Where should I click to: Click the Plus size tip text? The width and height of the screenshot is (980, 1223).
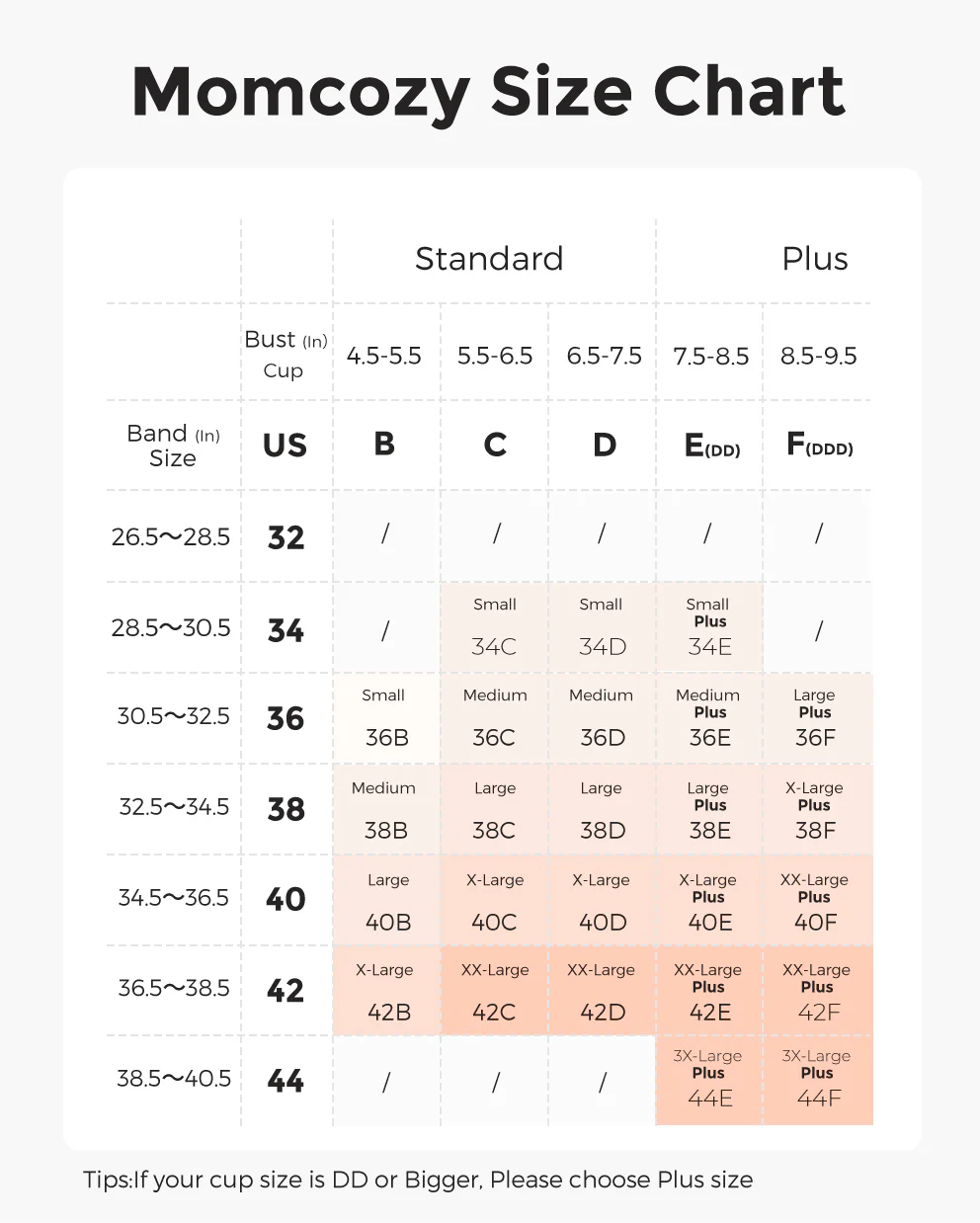click(418, 1180)
